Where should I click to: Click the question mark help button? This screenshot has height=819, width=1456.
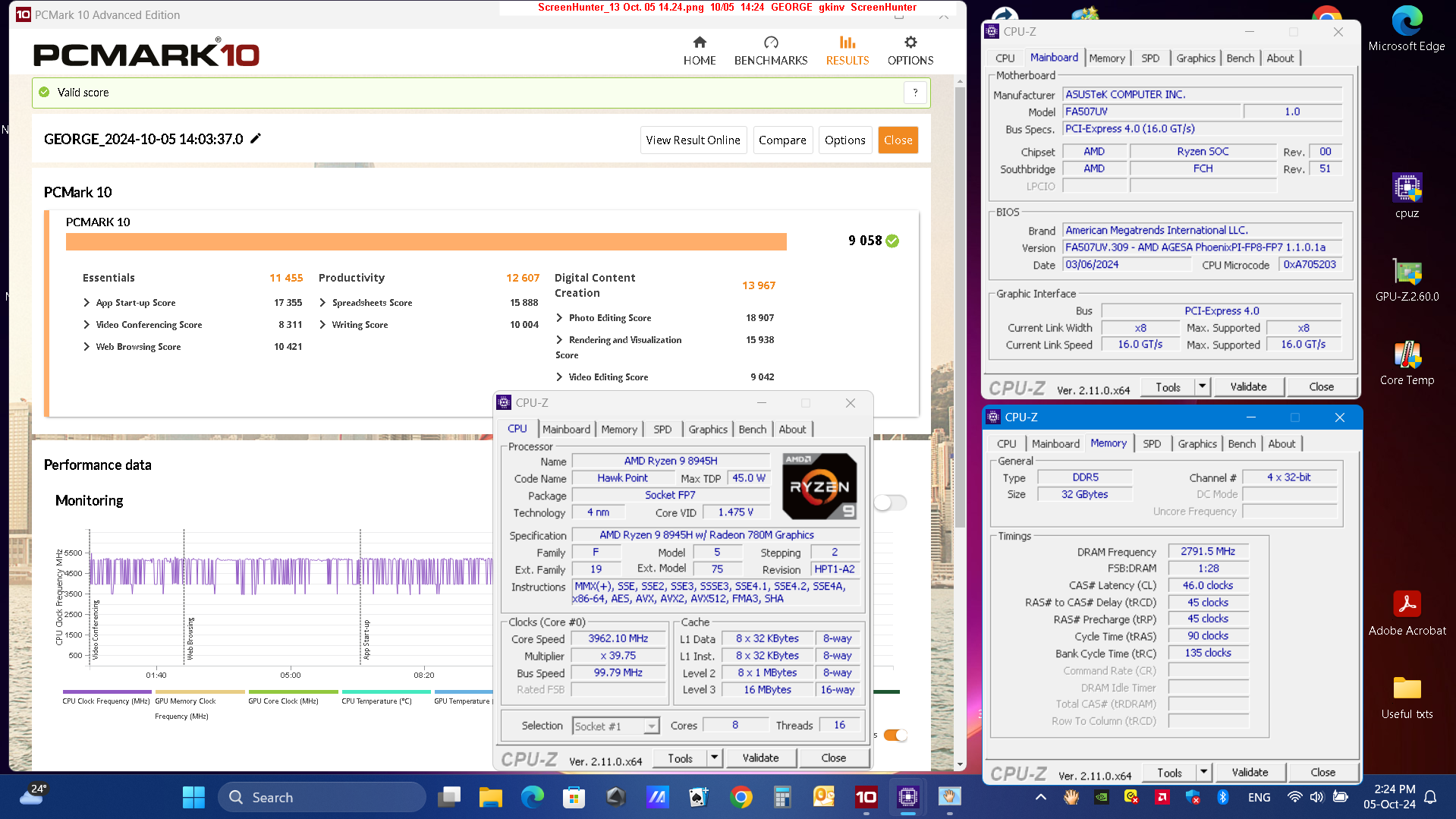[x=915, y=93]
